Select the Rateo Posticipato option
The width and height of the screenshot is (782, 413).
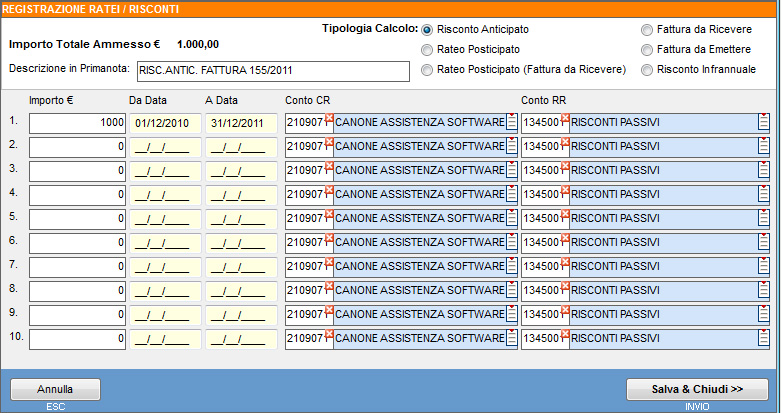tap(428, 49)
